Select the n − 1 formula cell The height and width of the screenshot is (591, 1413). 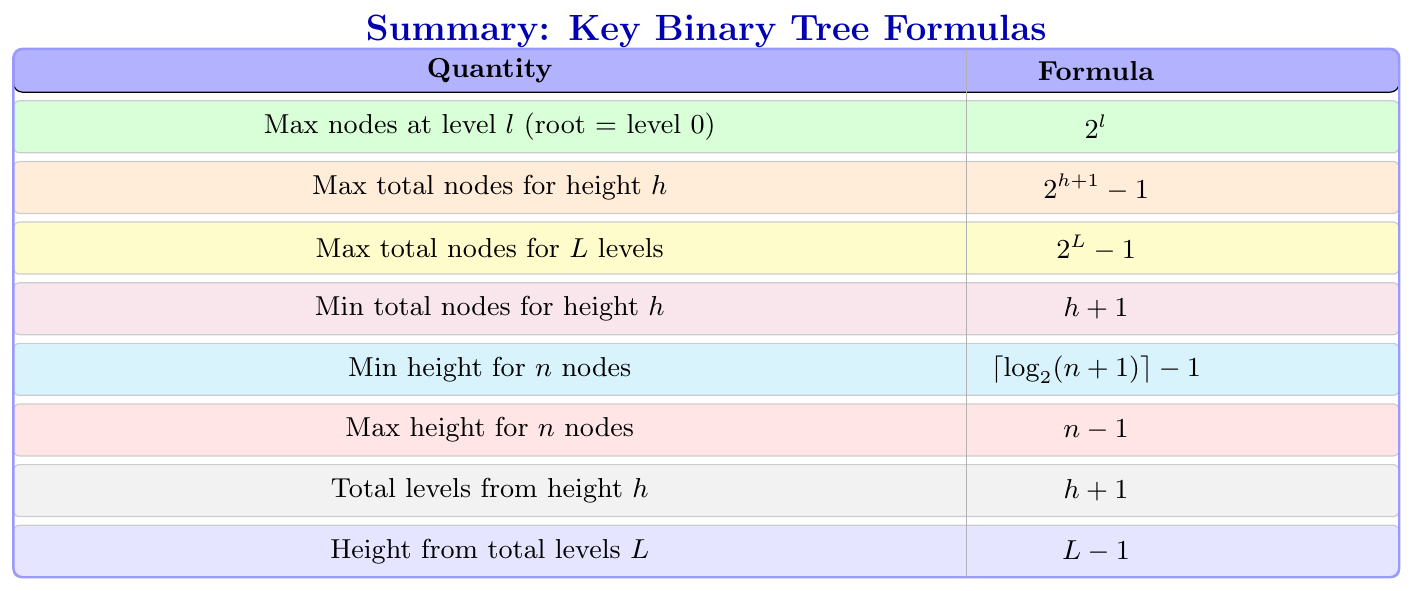tap(1096, 430)
